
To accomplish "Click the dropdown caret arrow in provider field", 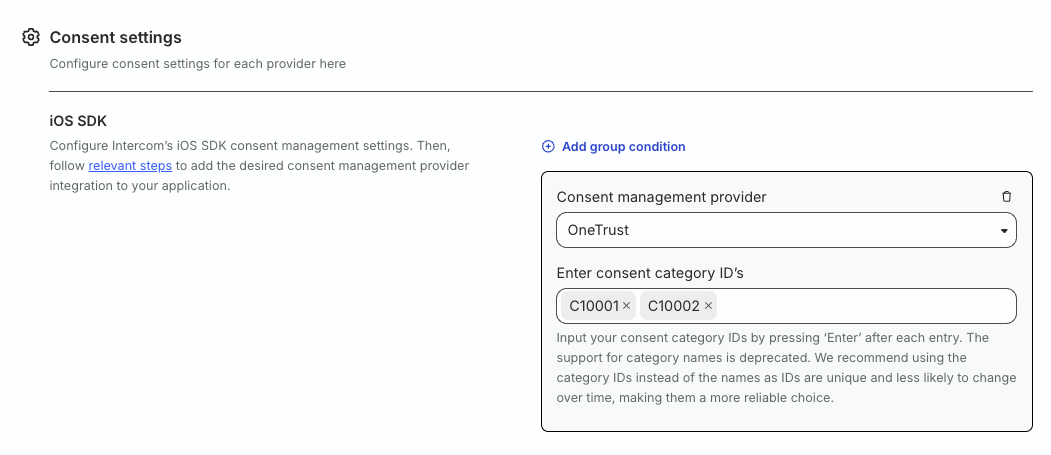I will point(1003,231).
